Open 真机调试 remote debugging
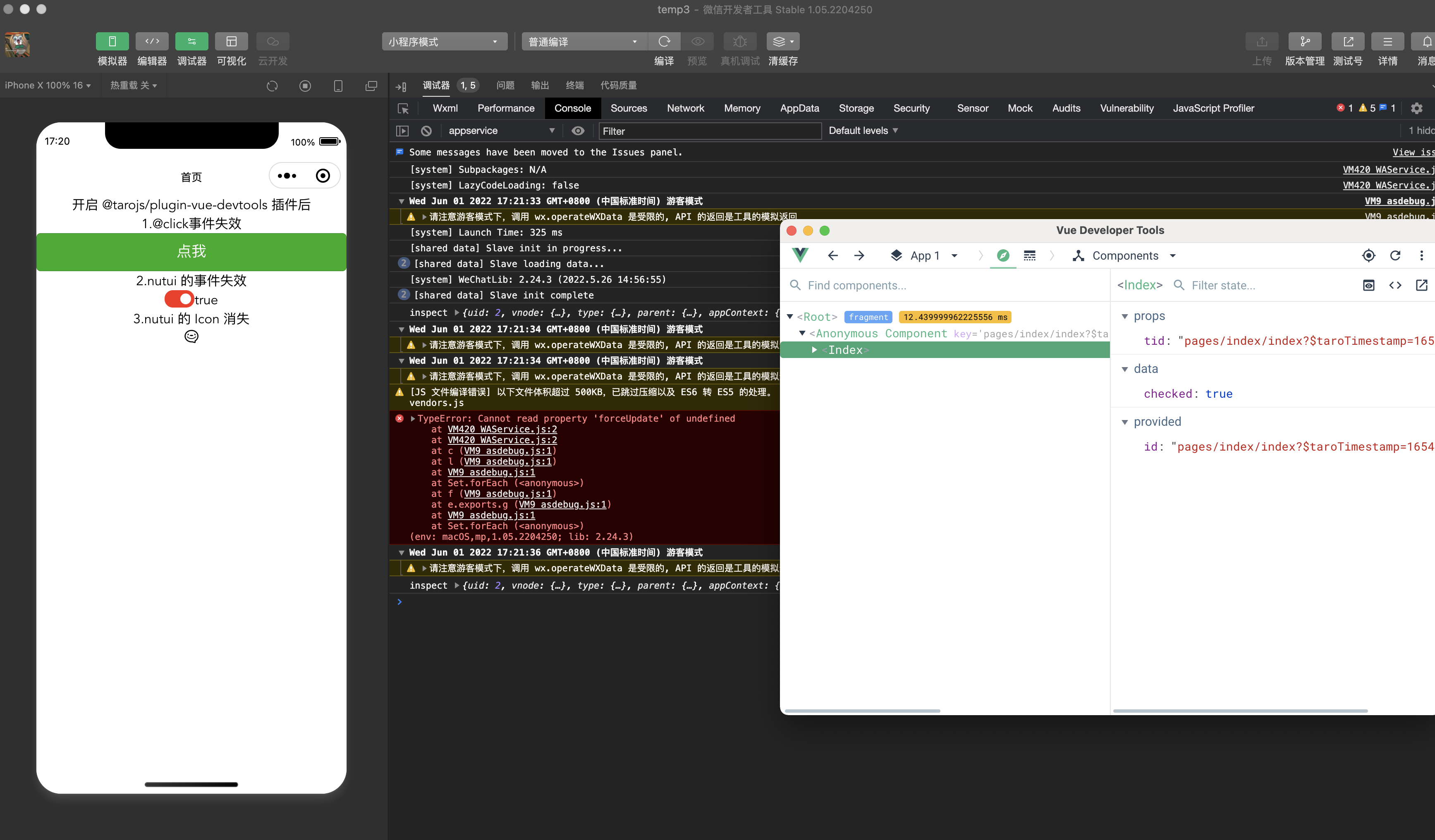Screen dimensions: 1435x840 (x=739, y=41)
